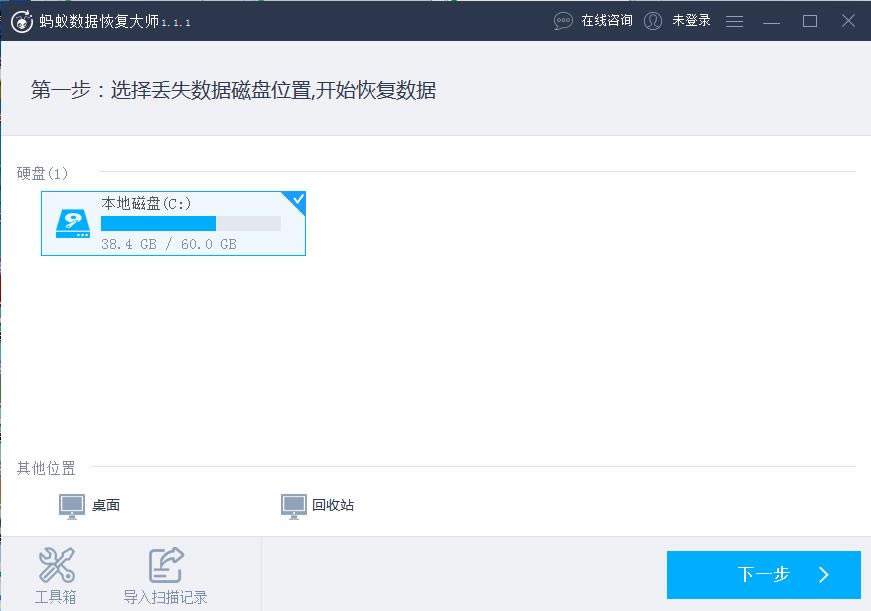
Task: Click the app logo in the title bar
Action: [x=22, y=22]
